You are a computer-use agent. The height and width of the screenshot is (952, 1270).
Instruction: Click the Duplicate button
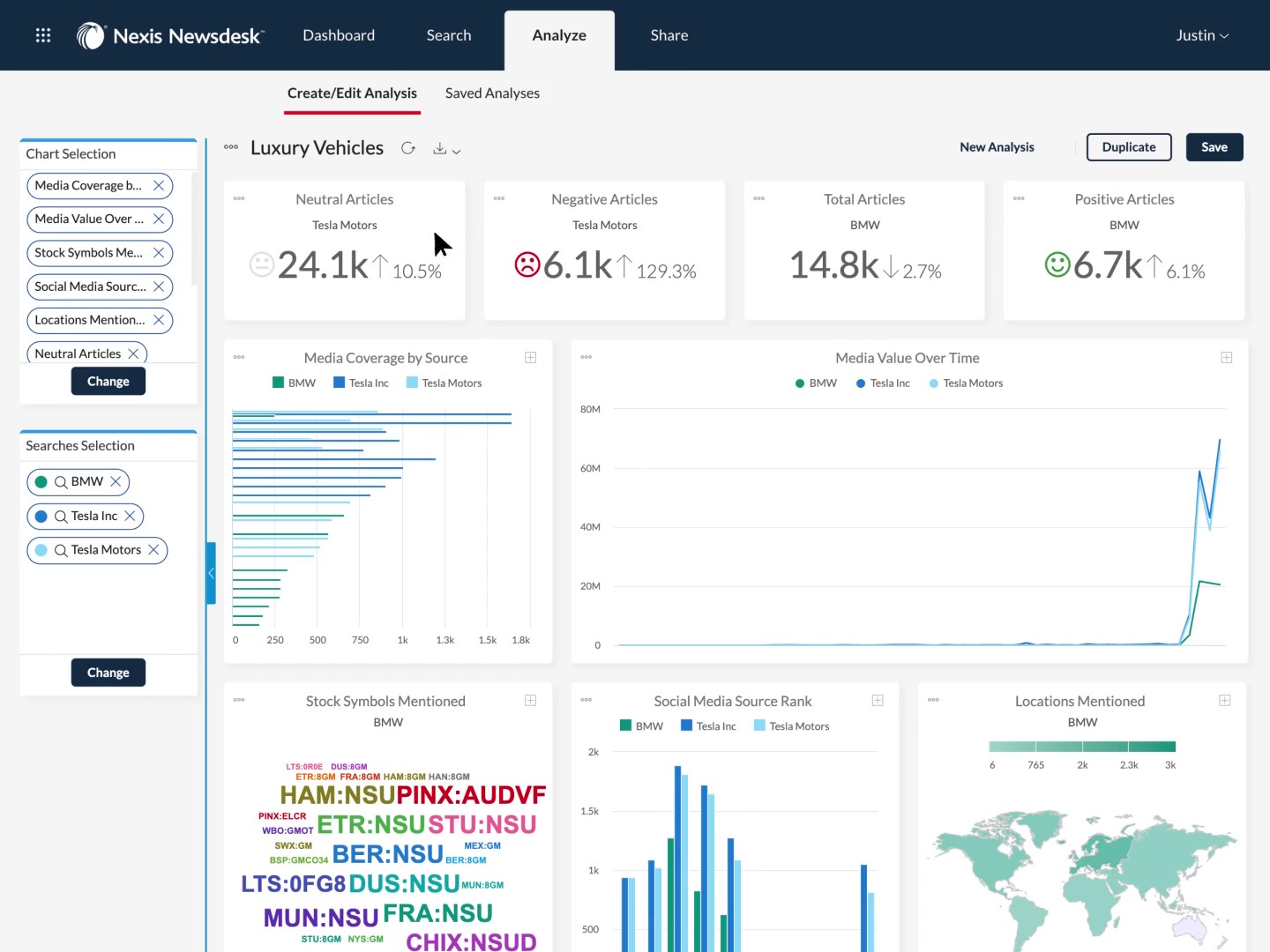[1129, 147]
